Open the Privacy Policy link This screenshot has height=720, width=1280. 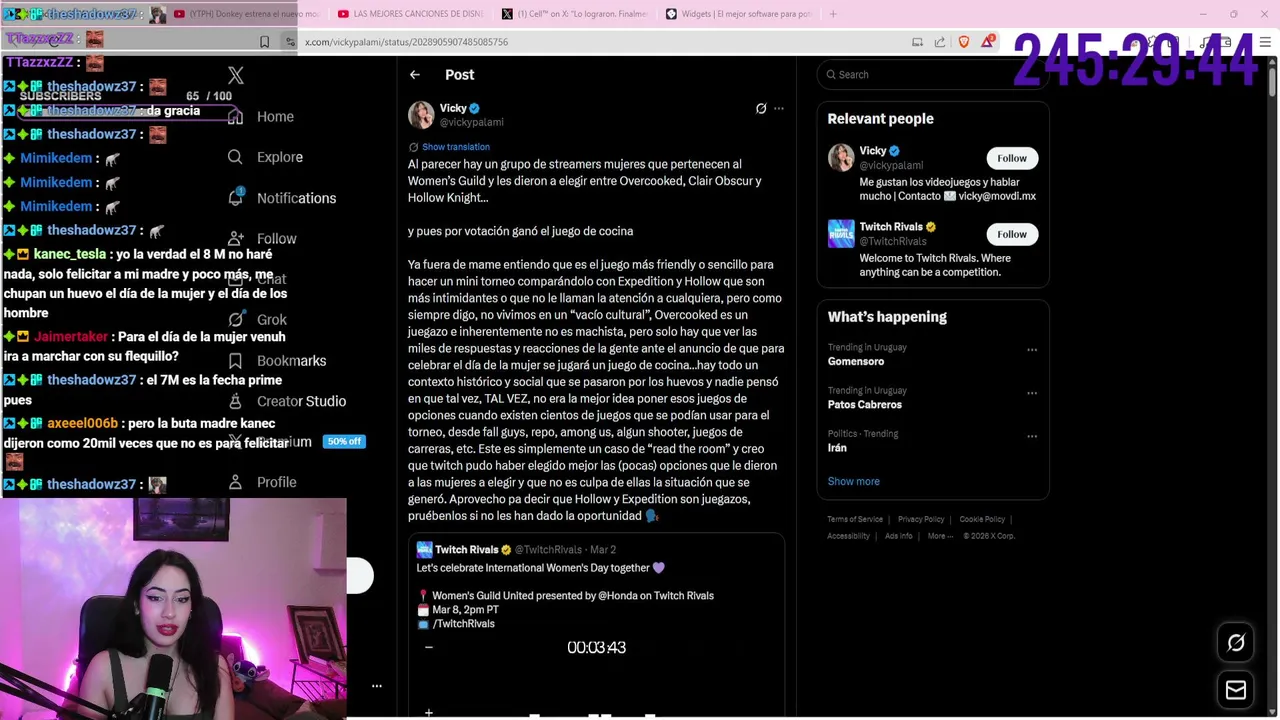tap(921, 519)
